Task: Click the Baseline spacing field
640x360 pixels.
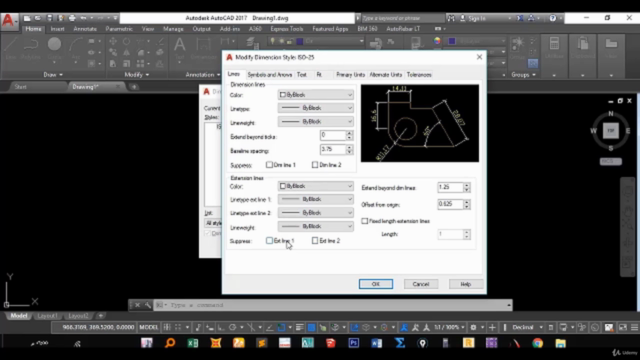Action: 333,149
